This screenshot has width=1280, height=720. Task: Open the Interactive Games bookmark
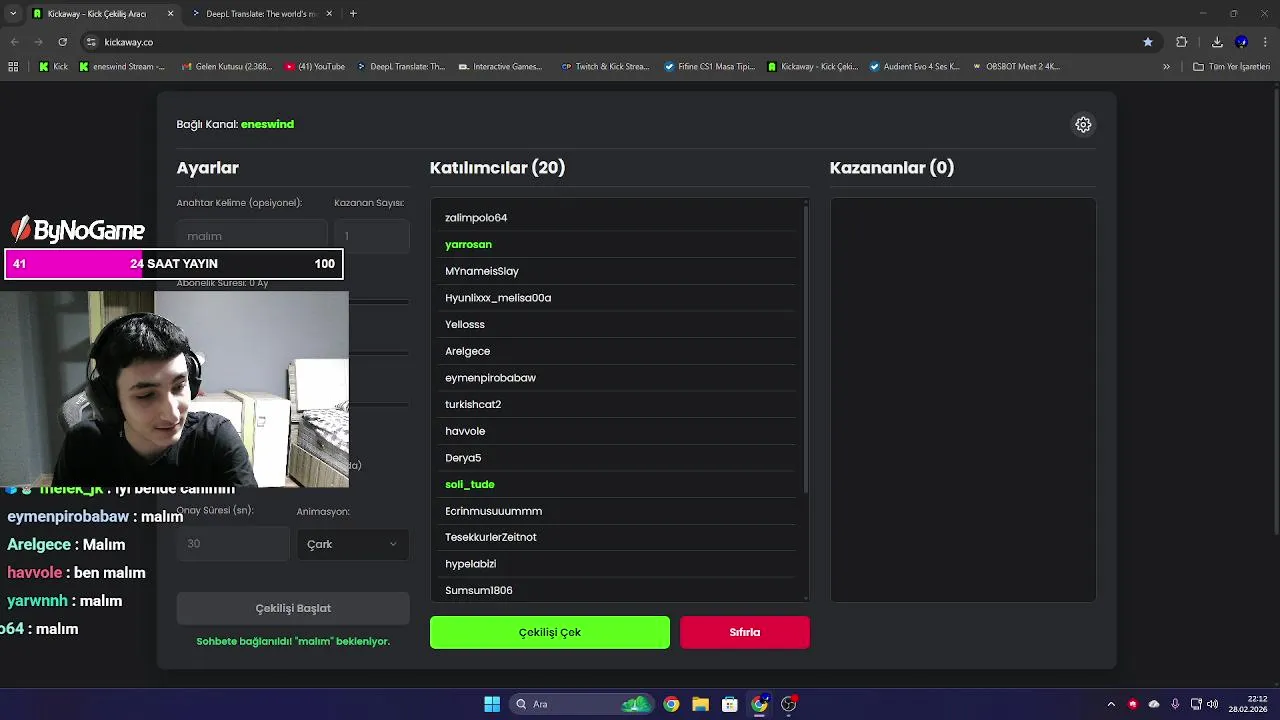500,67
